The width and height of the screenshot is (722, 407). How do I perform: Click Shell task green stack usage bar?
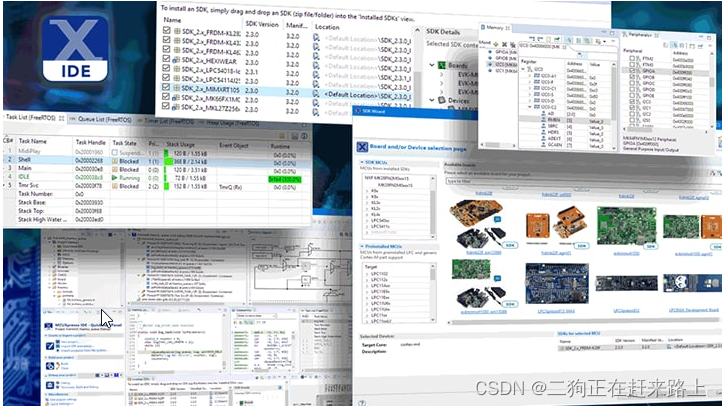pos(169,162)
